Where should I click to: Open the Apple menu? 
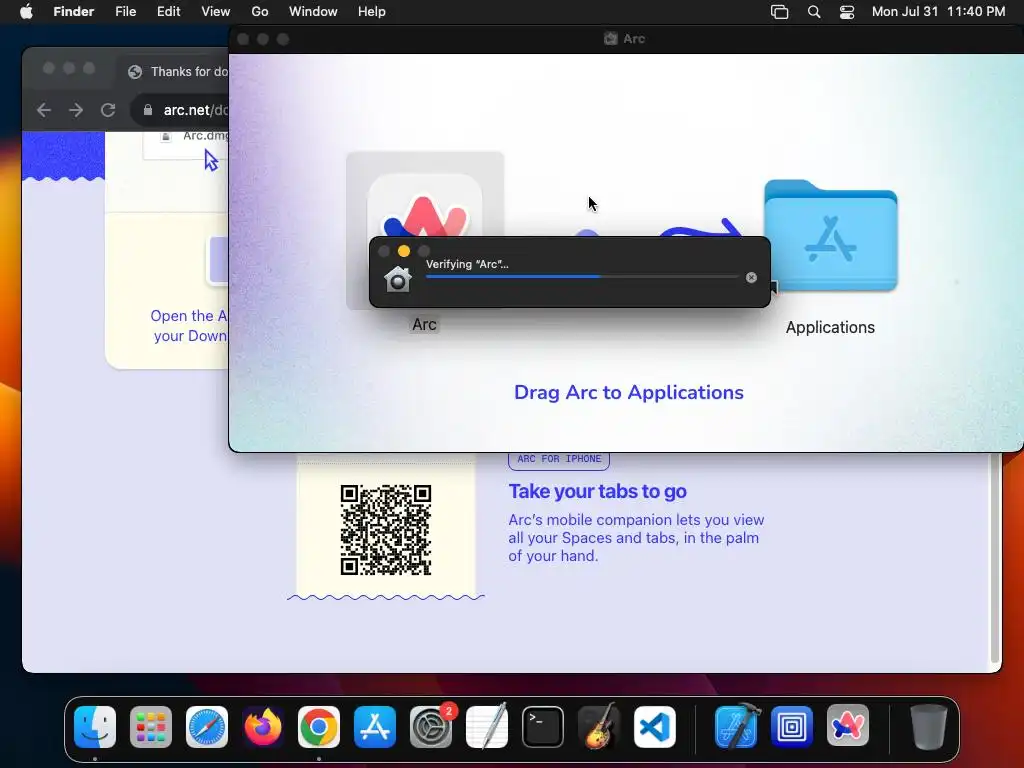click(26, 12)
